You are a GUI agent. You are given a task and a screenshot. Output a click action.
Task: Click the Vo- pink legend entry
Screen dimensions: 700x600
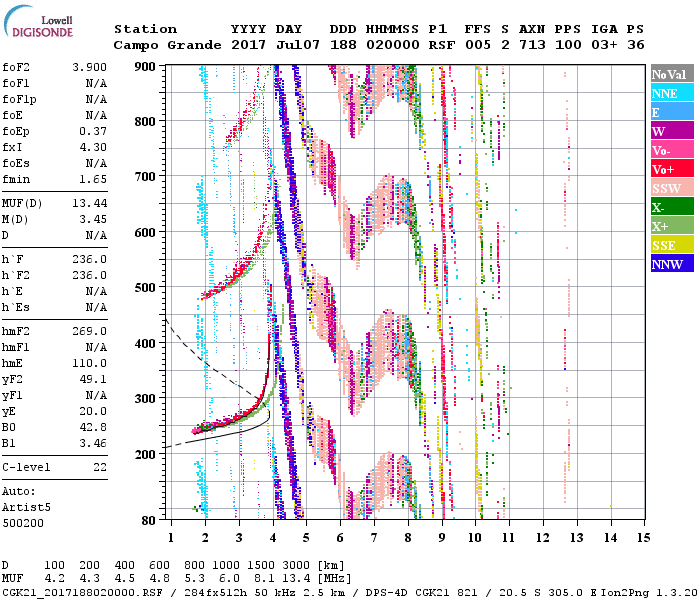tap(671, 150)
